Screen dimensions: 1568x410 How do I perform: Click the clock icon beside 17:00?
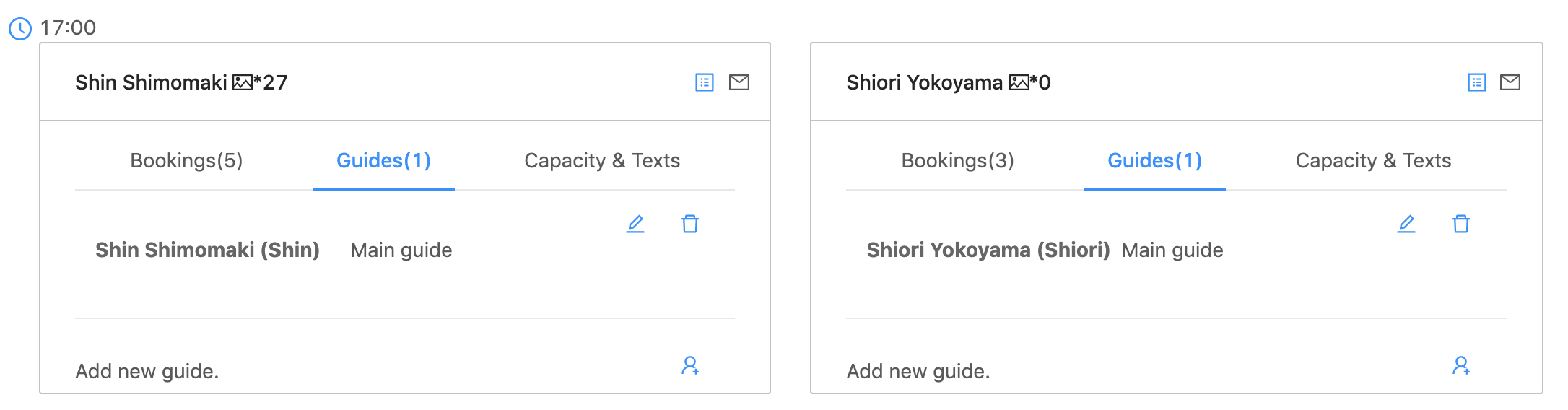[x=20, y=29]
